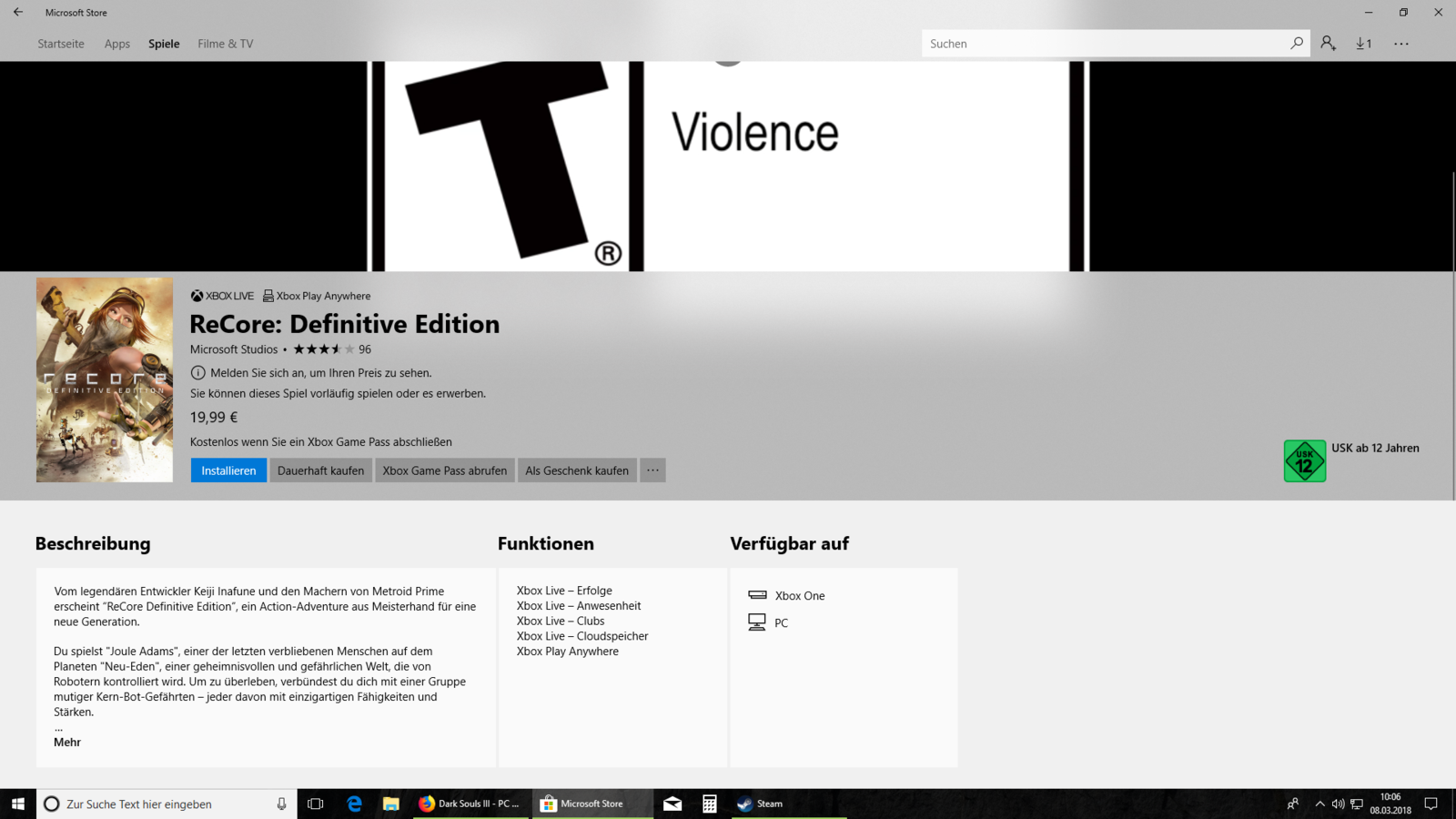
Task: Click the USK 12 rating badge
Action: point(1305,460)
